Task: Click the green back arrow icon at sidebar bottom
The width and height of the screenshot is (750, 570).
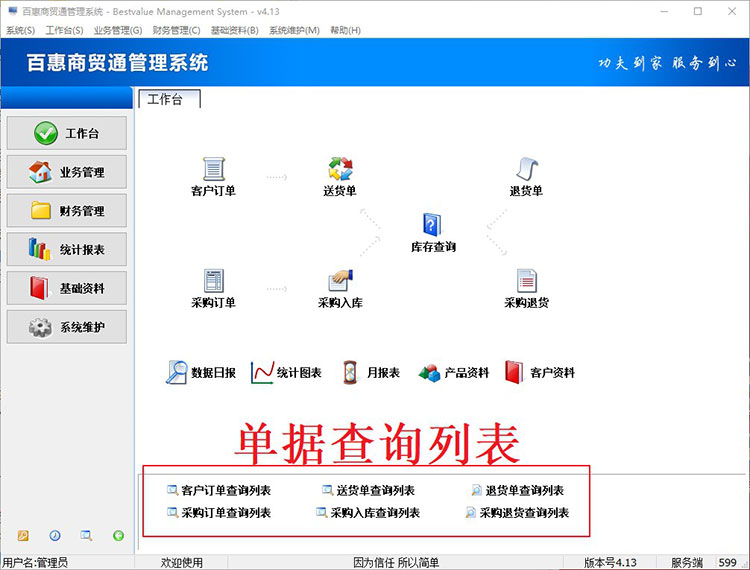Action: coord(118,536)
